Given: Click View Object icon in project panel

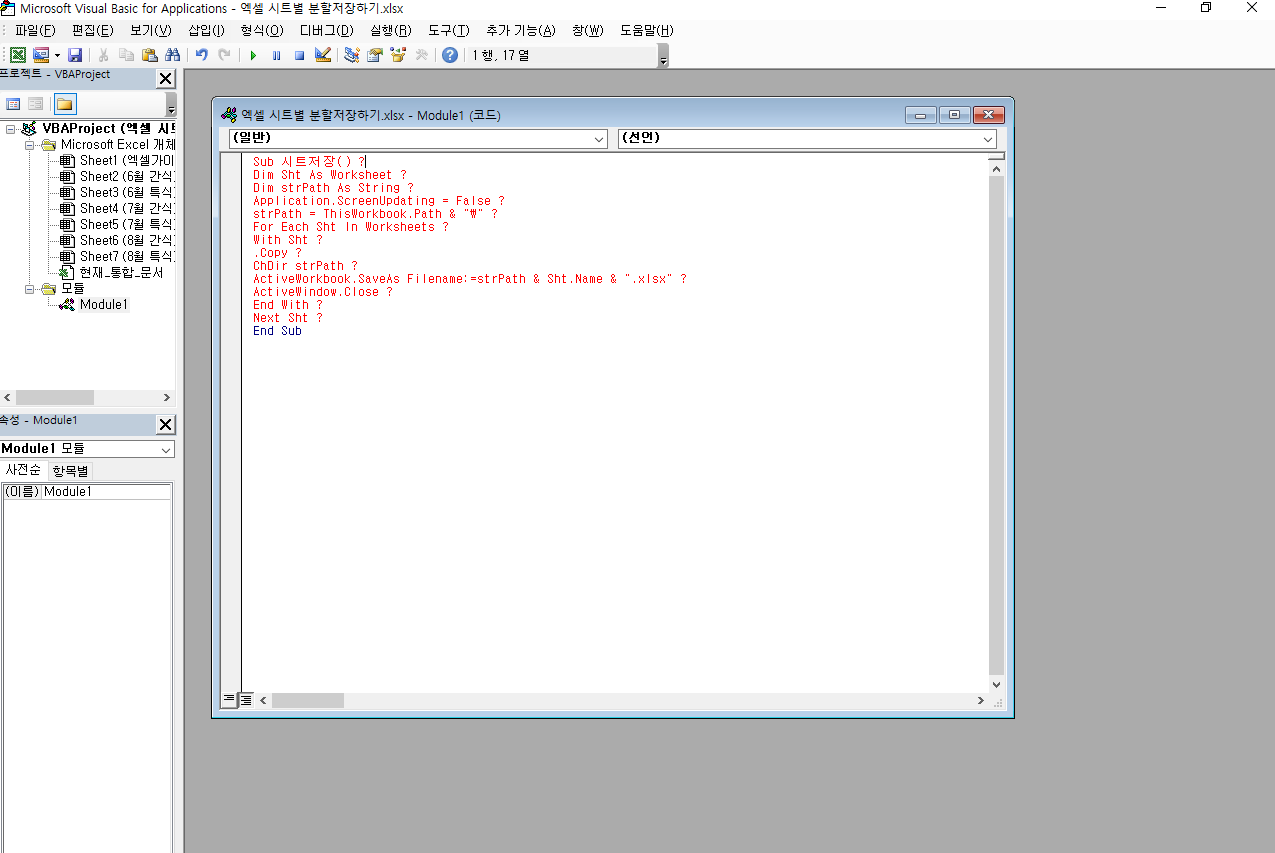Looking at the screenshot, I should point(35,104).
